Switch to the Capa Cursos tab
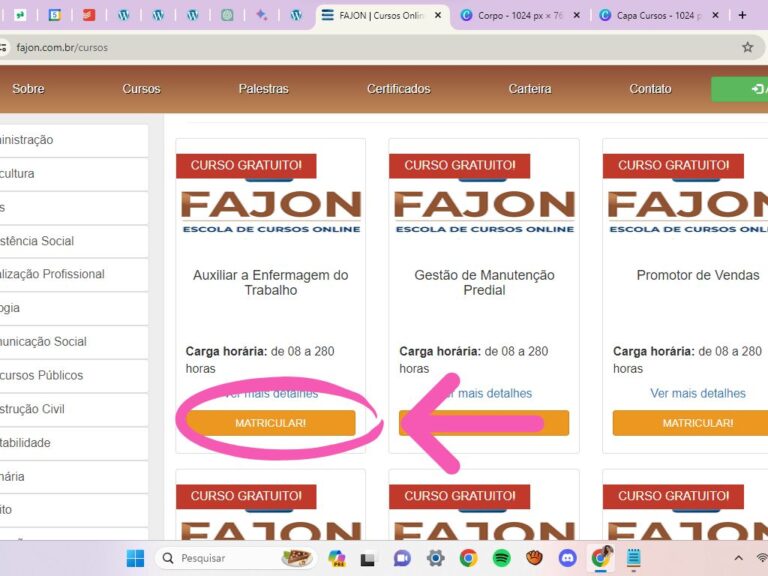768x576 pixels. [x=659, y=16]
